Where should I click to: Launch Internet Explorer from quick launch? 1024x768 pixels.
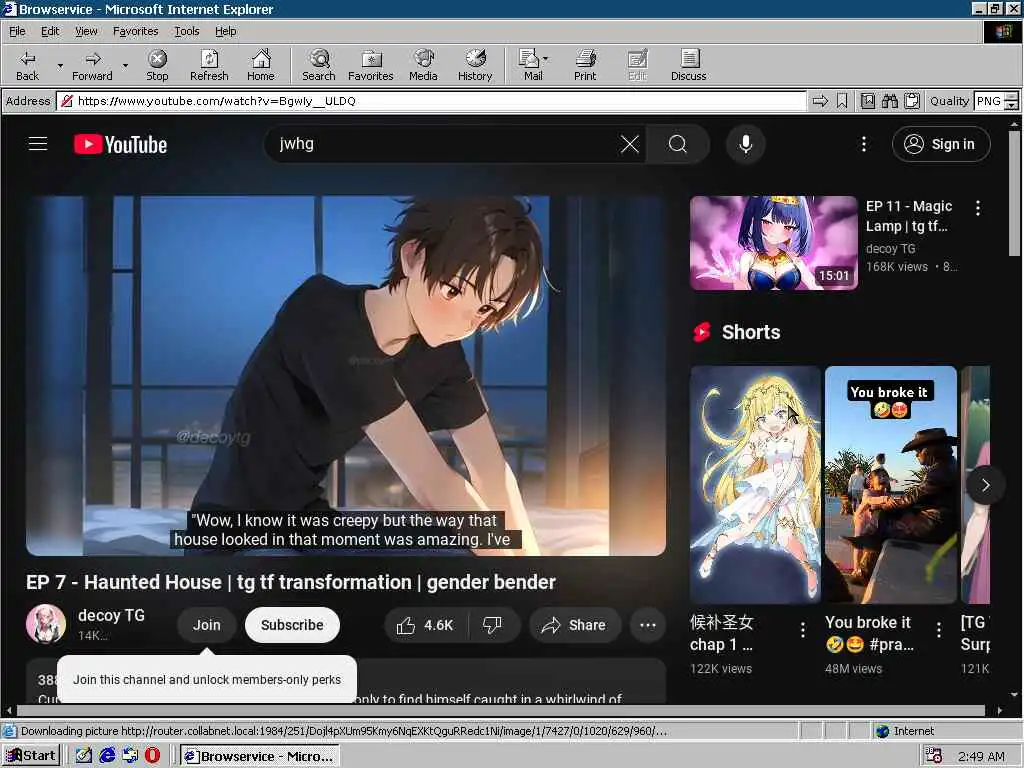click(x=106, y=756)
